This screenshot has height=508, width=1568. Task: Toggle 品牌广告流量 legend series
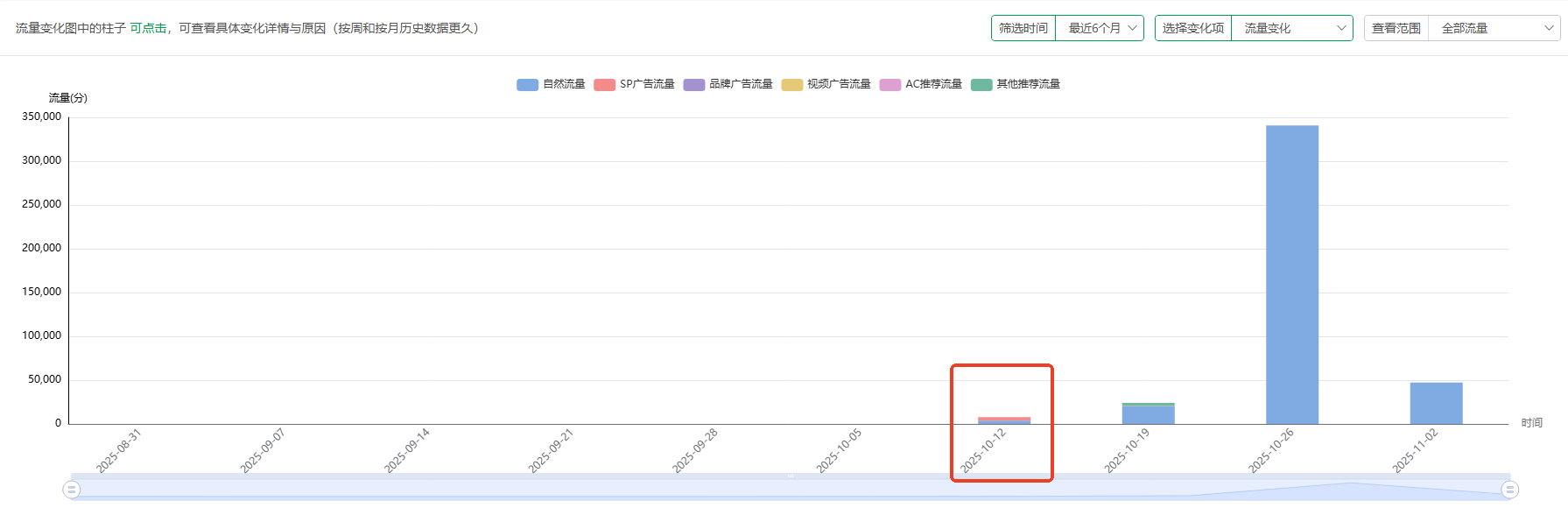click(x=728, y=84)
